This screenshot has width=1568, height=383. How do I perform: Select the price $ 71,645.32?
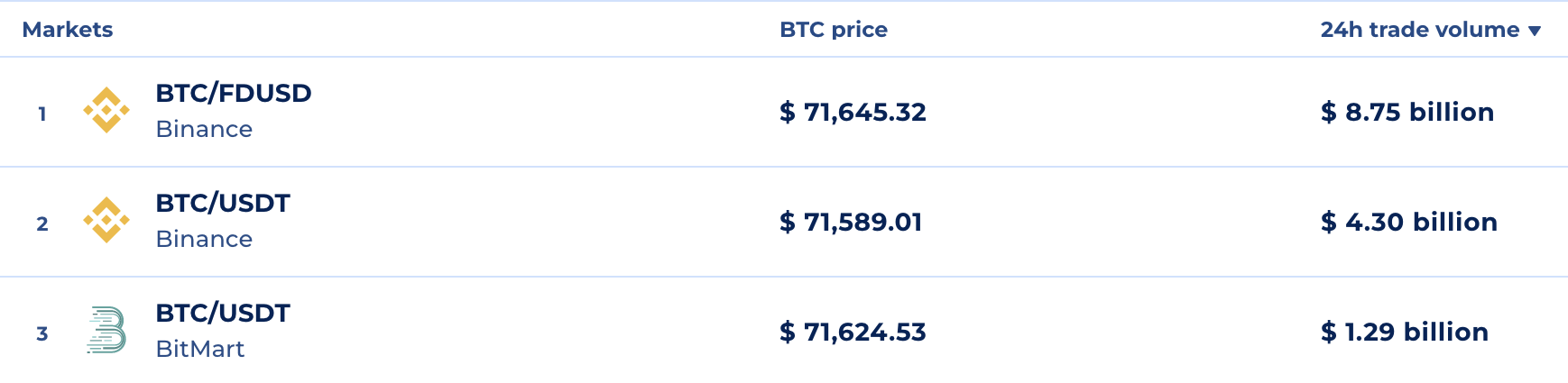click(853, 112)
